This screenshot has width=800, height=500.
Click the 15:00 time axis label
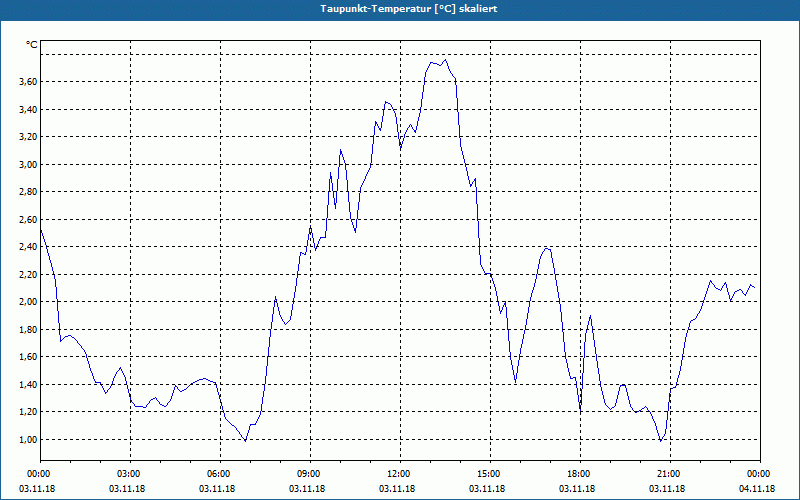[x=490, y=474]
